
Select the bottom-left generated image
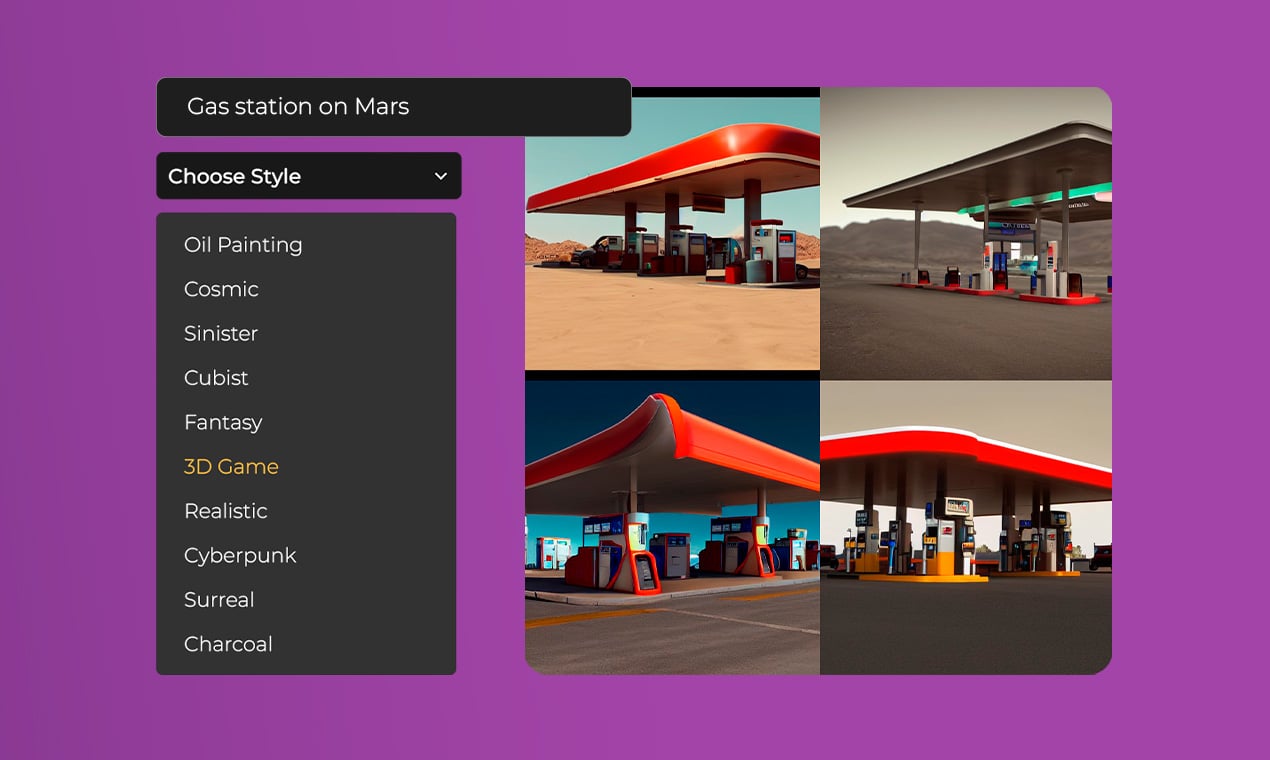click(x=672, y=525)
